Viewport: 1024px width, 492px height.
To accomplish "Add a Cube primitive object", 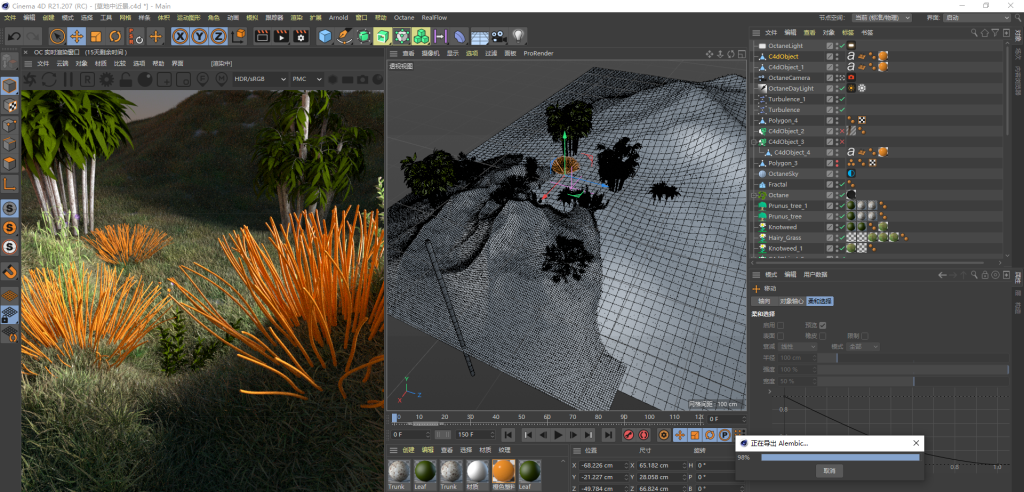I will point(325,37).
